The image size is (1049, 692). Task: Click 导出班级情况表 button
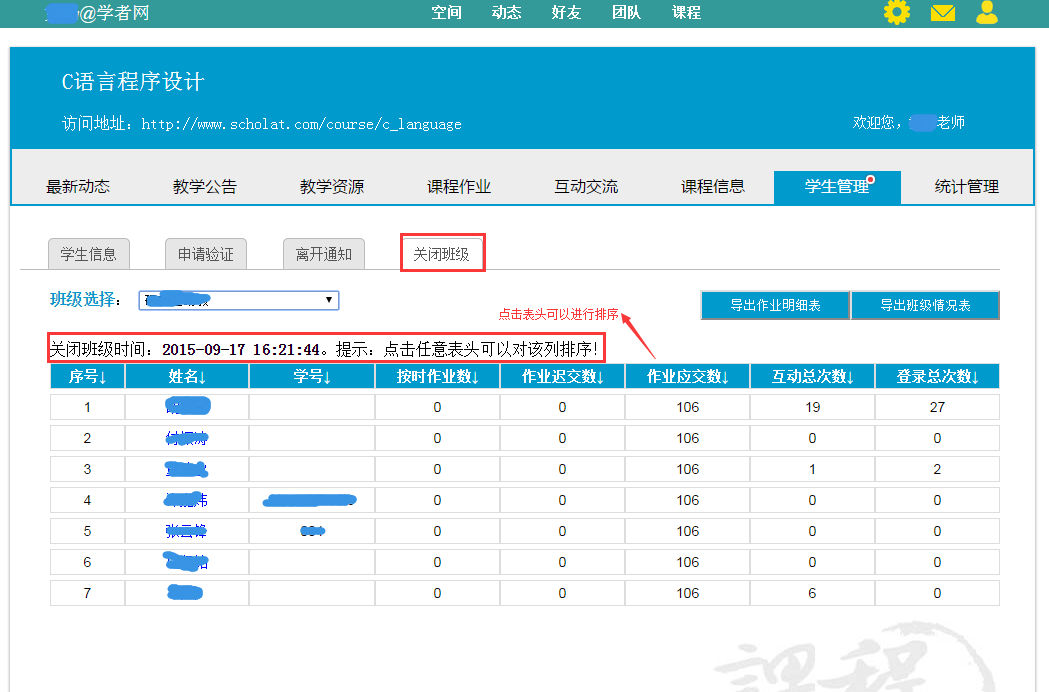(x=925, y=305)
